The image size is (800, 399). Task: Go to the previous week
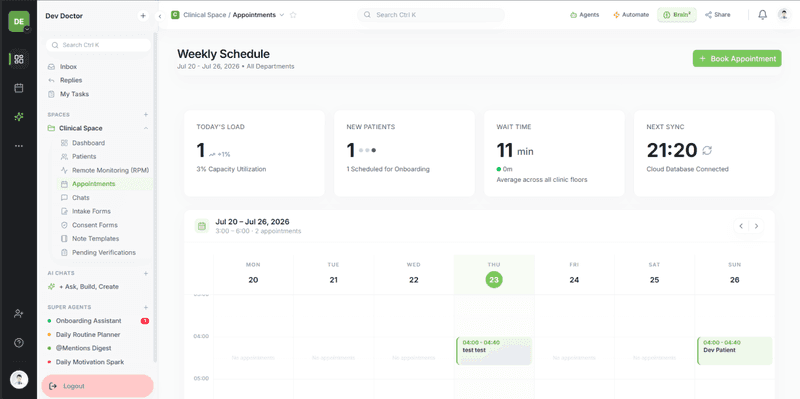[741, 226]
